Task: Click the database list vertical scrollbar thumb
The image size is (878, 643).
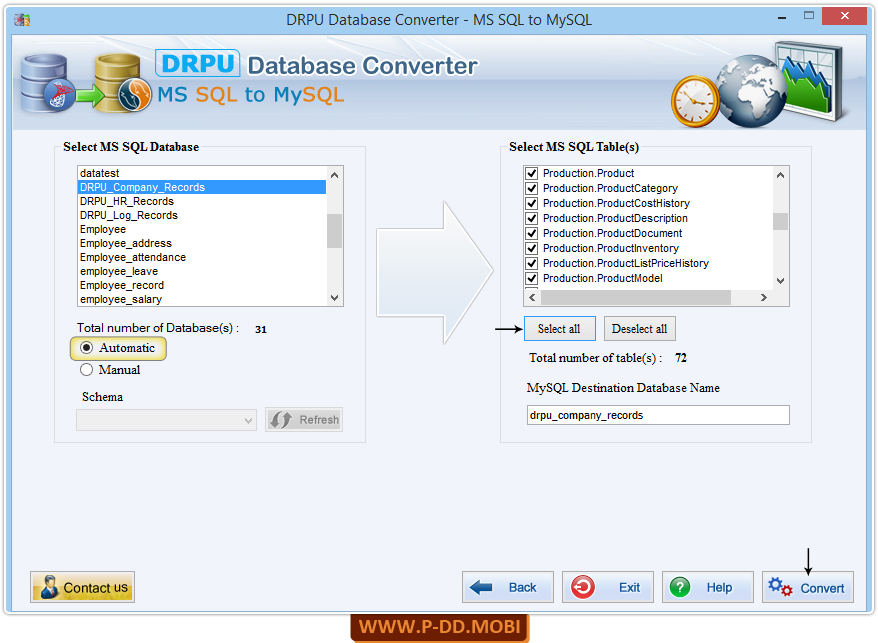Action: pos(334,230)
